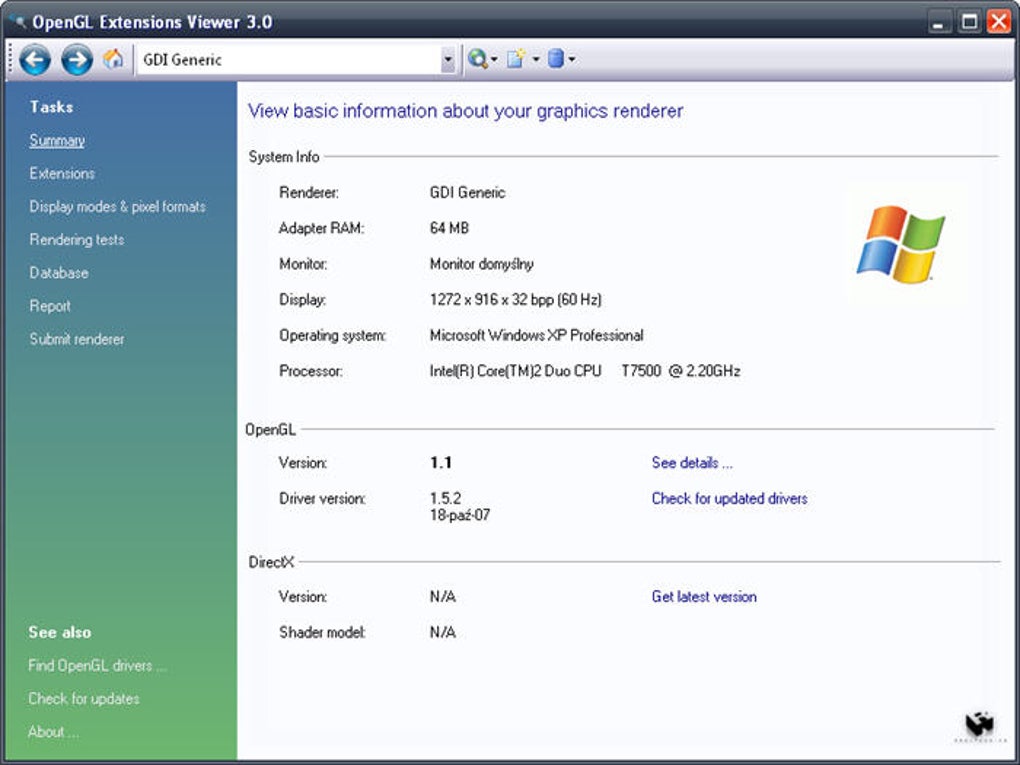Close the OpenGL Extensions Viewer window
Image resolution: width=1020 pixels, height=765 pixels.
tap(999, 21)
